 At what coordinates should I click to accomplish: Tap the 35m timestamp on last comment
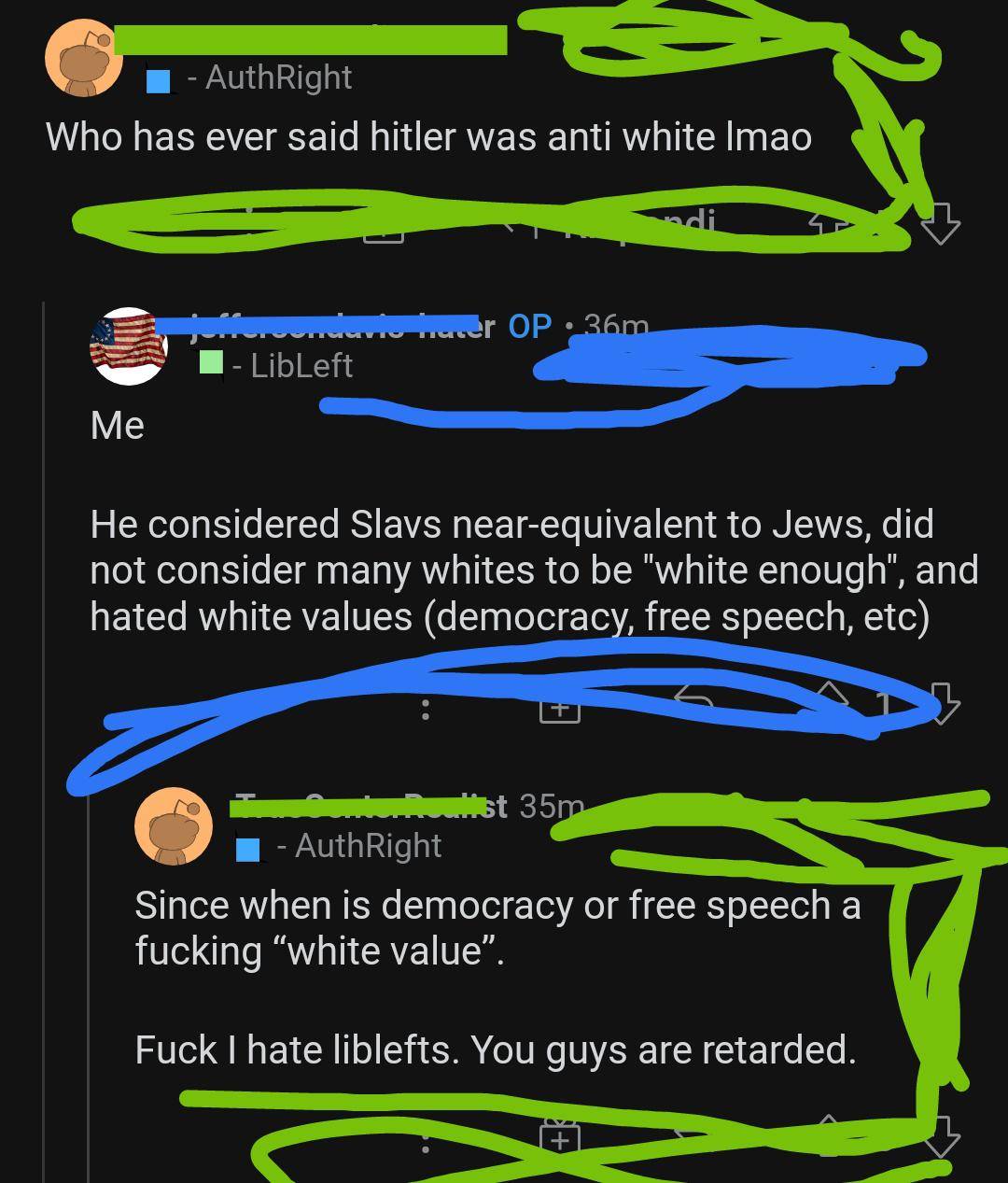[552, 805]
